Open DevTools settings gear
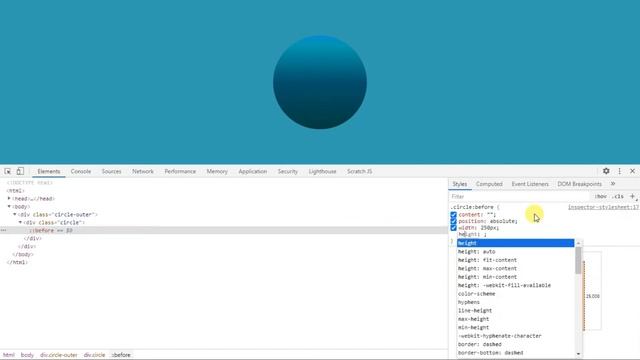640x360 pixels. click(x=606, y=171)
